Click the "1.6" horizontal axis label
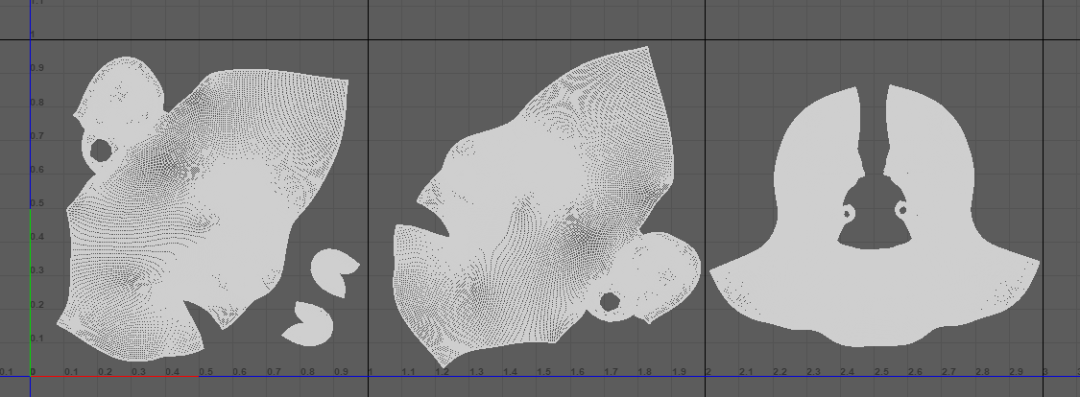The image size is (1080, 397). coord(577,372)
